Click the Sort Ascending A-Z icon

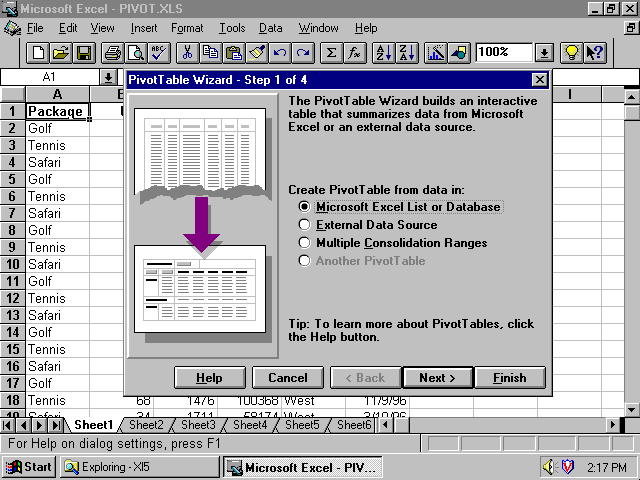point(384,53)
